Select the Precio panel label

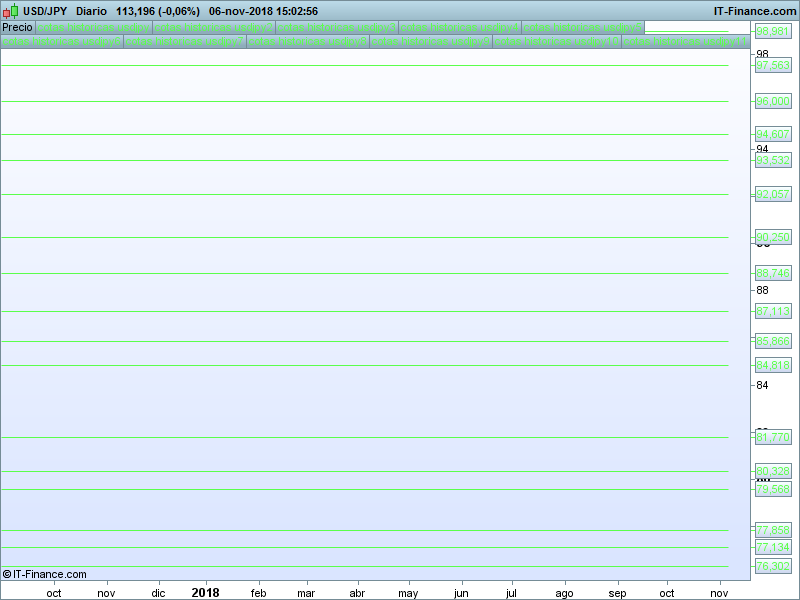(17, 27)
